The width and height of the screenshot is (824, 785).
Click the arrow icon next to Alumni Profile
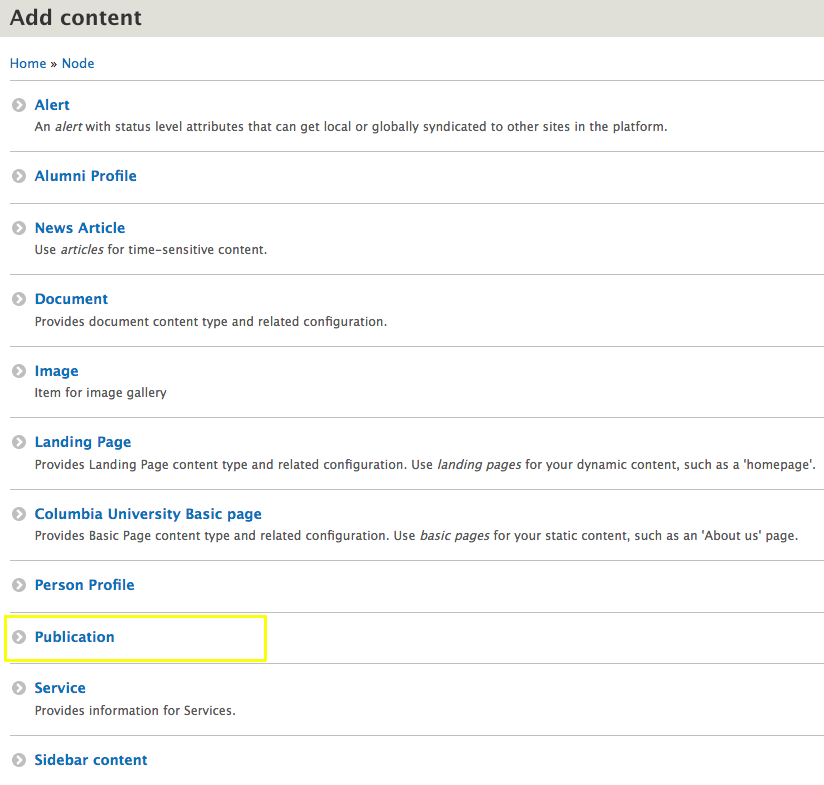click(18, 175)
